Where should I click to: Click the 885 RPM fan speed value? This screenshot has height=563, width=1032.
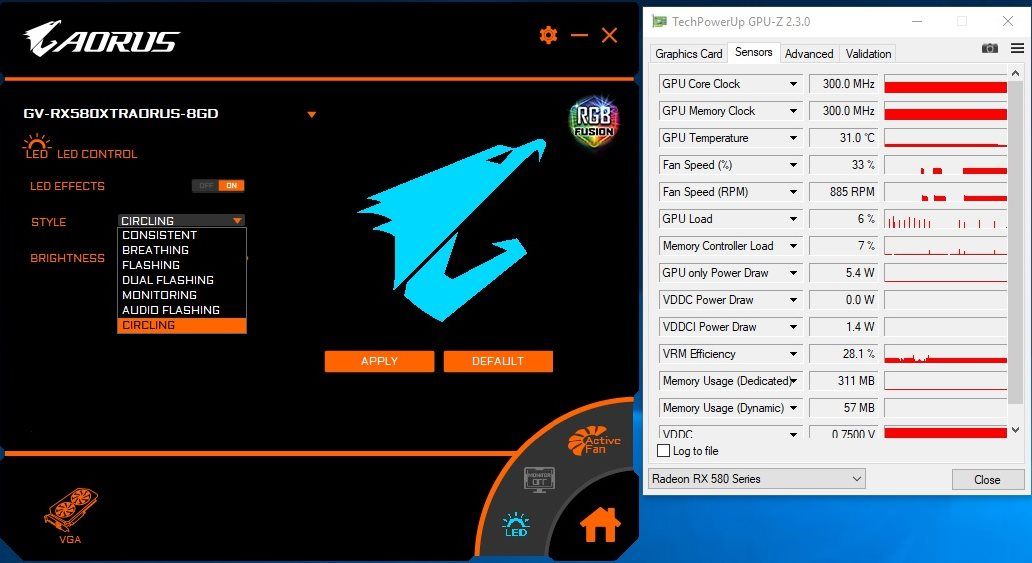843,192
